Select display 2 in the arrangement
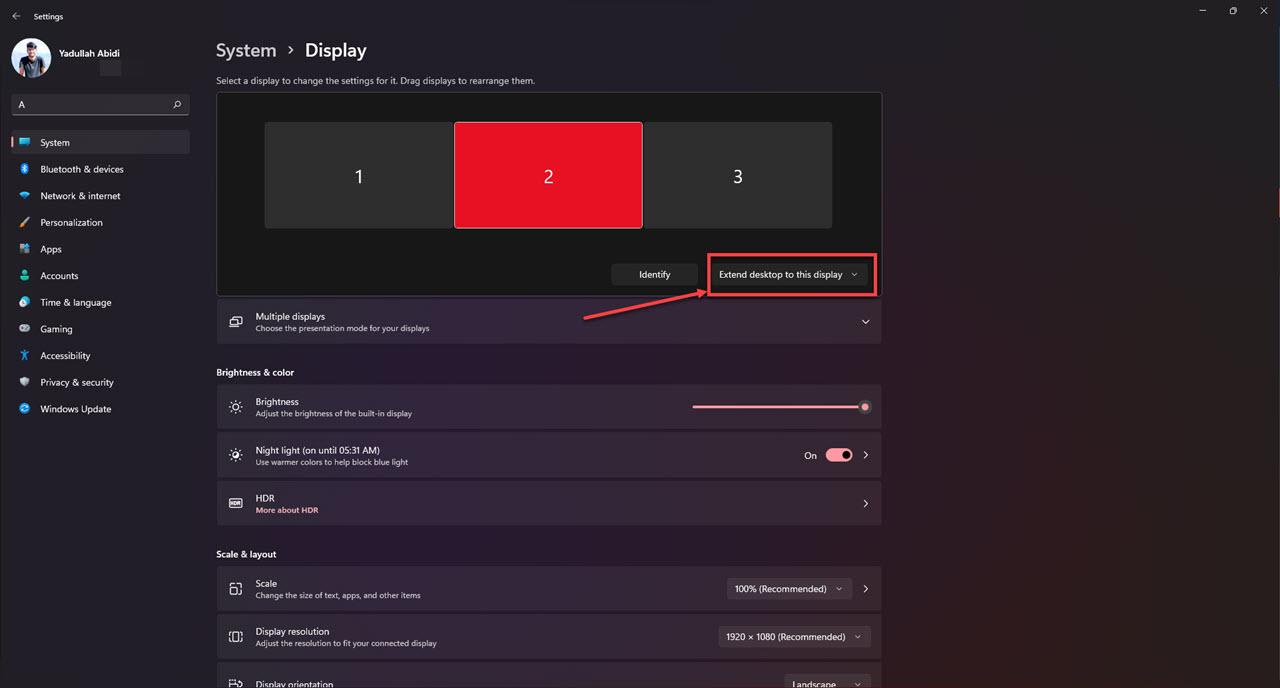 click(548, 175)
